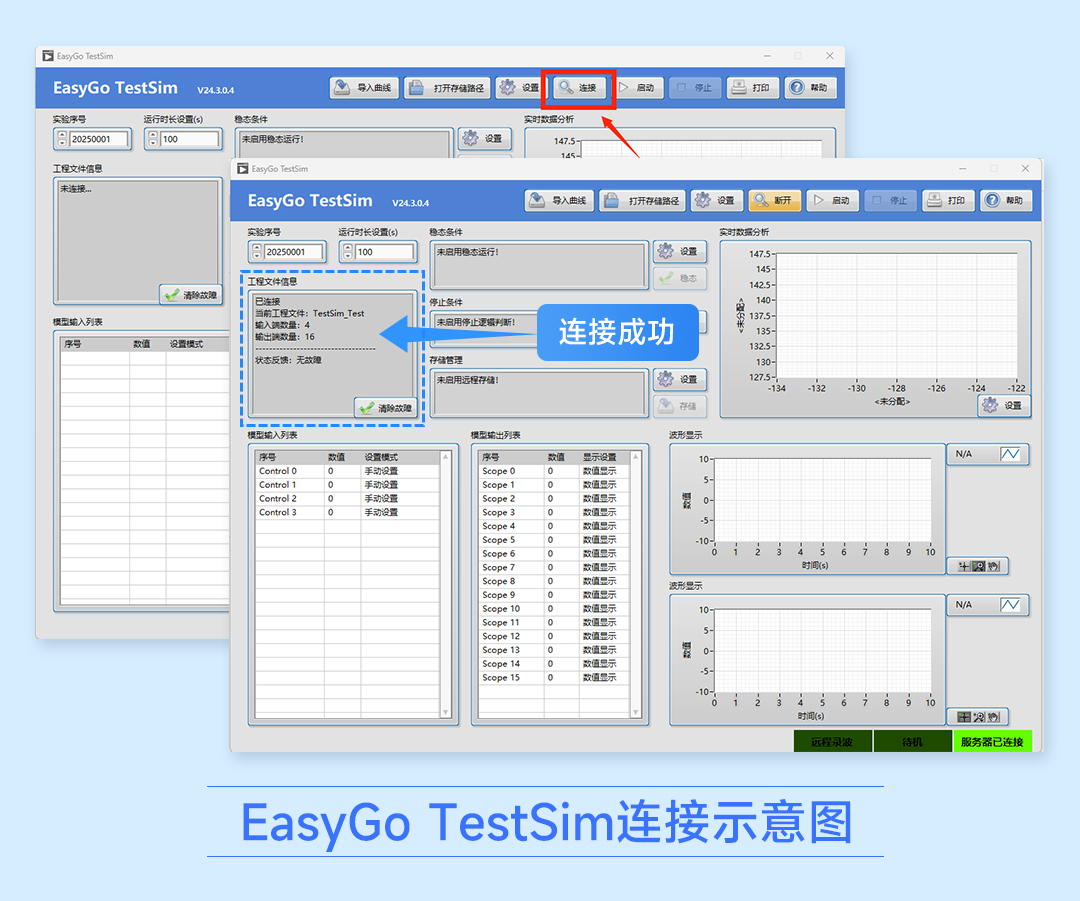Click 打开存储路径 in the front window toolbar
1080x901 pixels.
[x=643, y=200]
